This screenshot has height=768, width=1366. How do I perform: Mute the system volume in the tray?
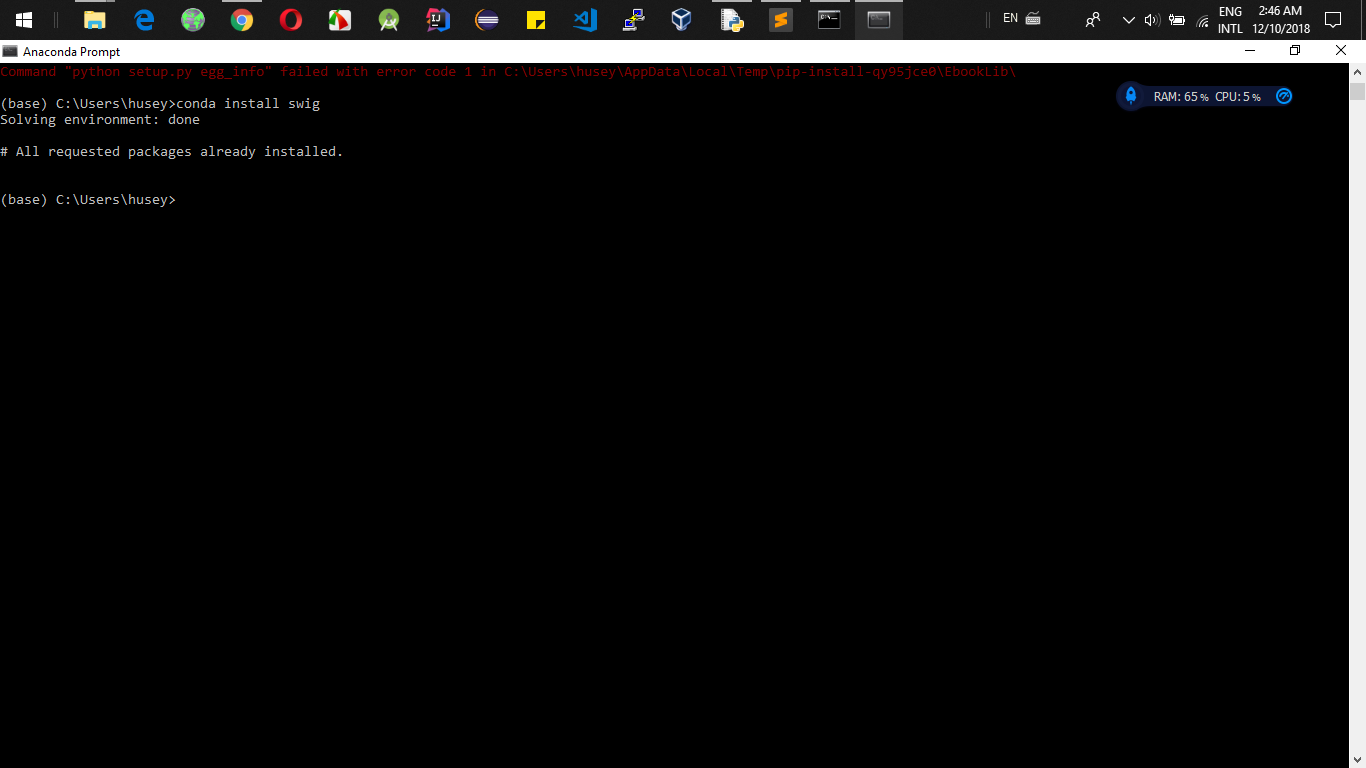click(1152, 19)
